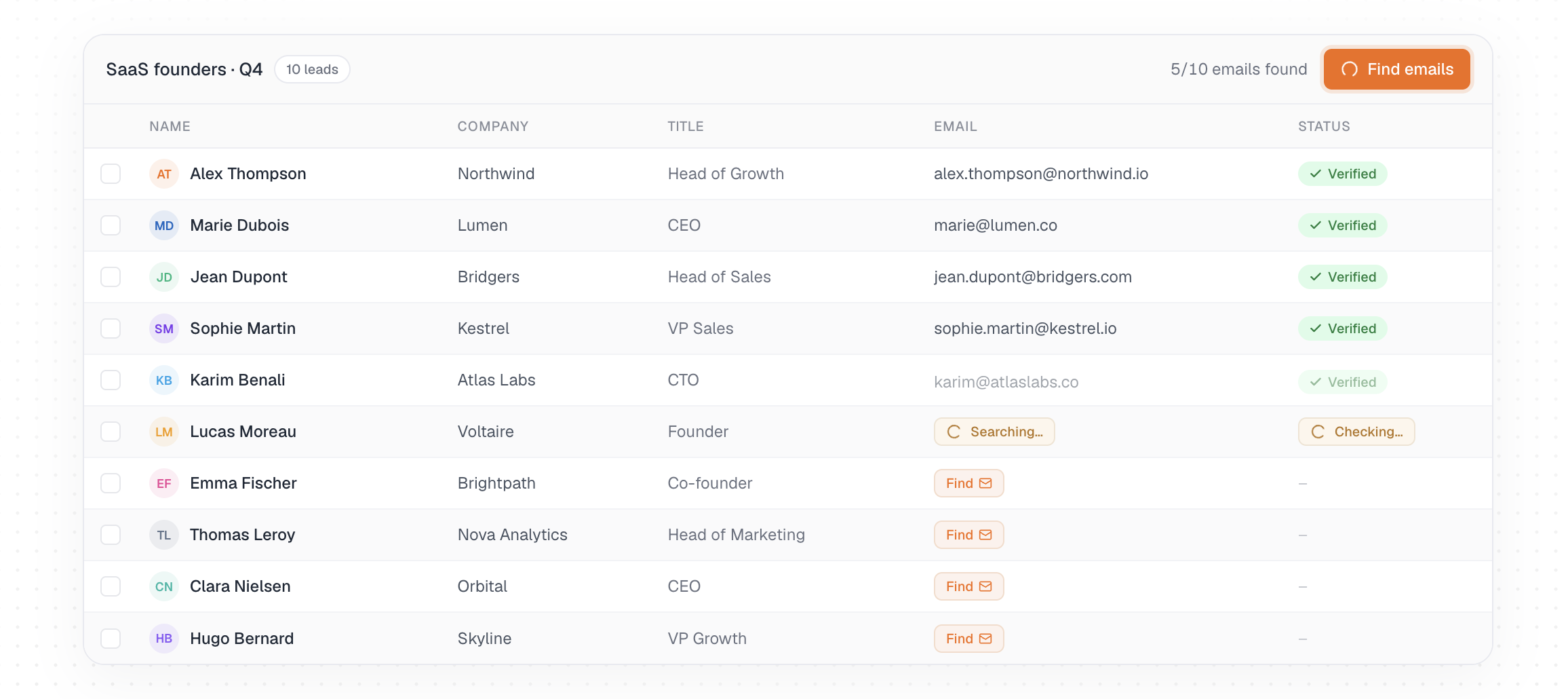Click the 10 leads badge

[x=312, y=69]
